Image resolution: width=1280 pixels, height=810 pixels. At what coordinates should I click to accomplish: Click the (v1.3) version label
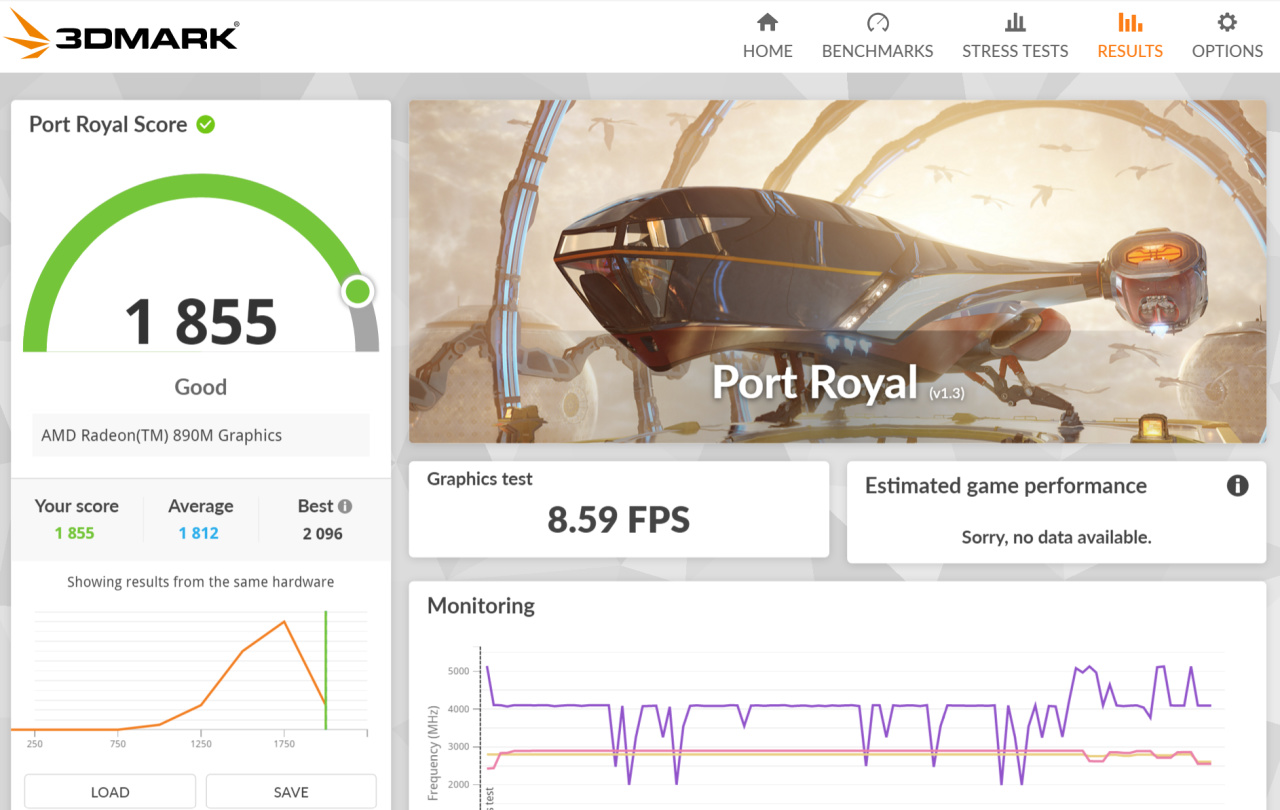point(946,393)
